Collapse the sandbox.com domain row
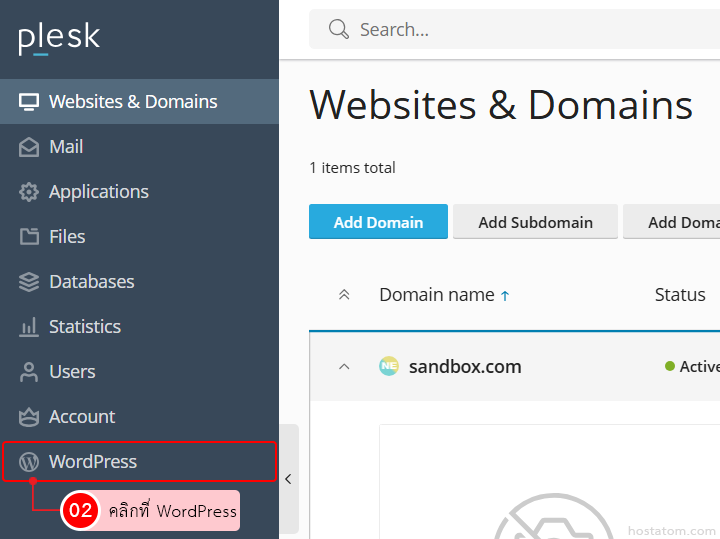This screenshot has width=720, height=539. (344, 367)
